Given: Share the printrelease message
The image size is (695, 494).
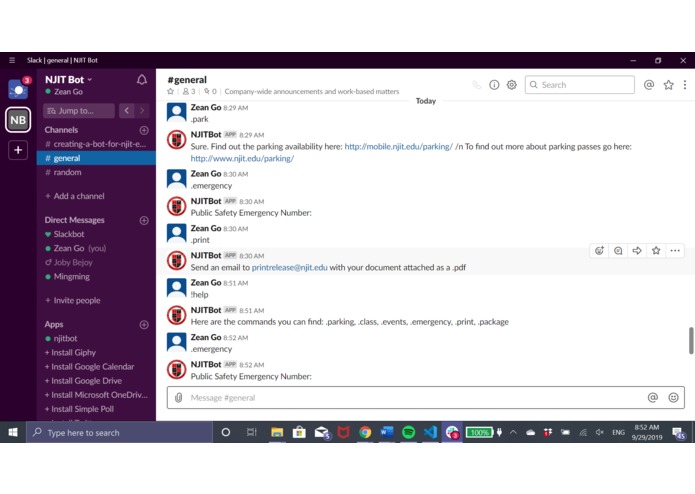Looking at the screenshot, I should [x=637, y=251].
